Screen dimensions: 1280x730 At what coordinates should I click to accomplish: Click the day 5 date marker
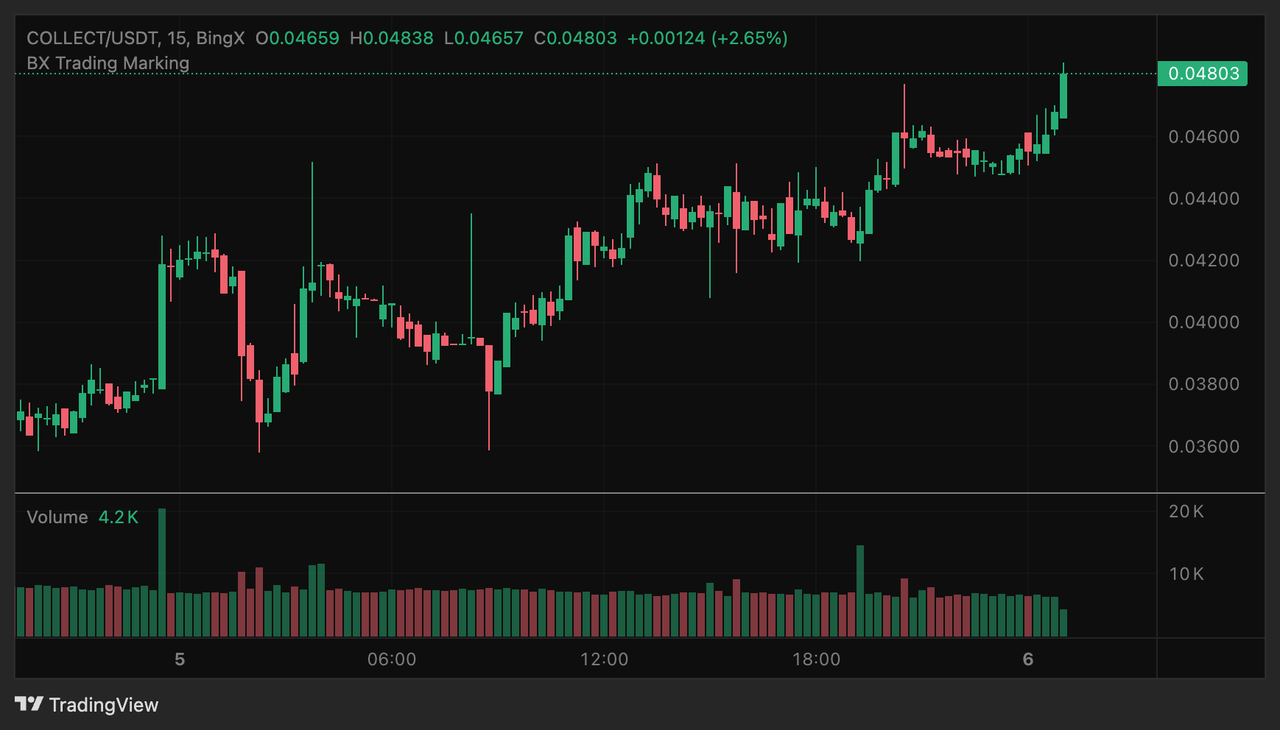pos(180,660)
